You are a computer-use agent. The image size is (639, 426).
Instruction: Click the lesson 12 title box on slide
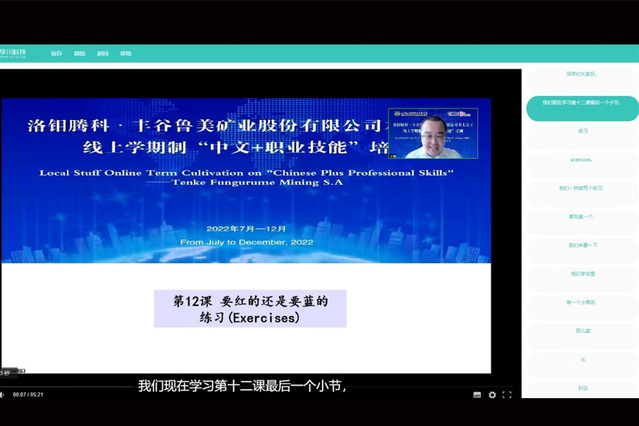(250, 309)
